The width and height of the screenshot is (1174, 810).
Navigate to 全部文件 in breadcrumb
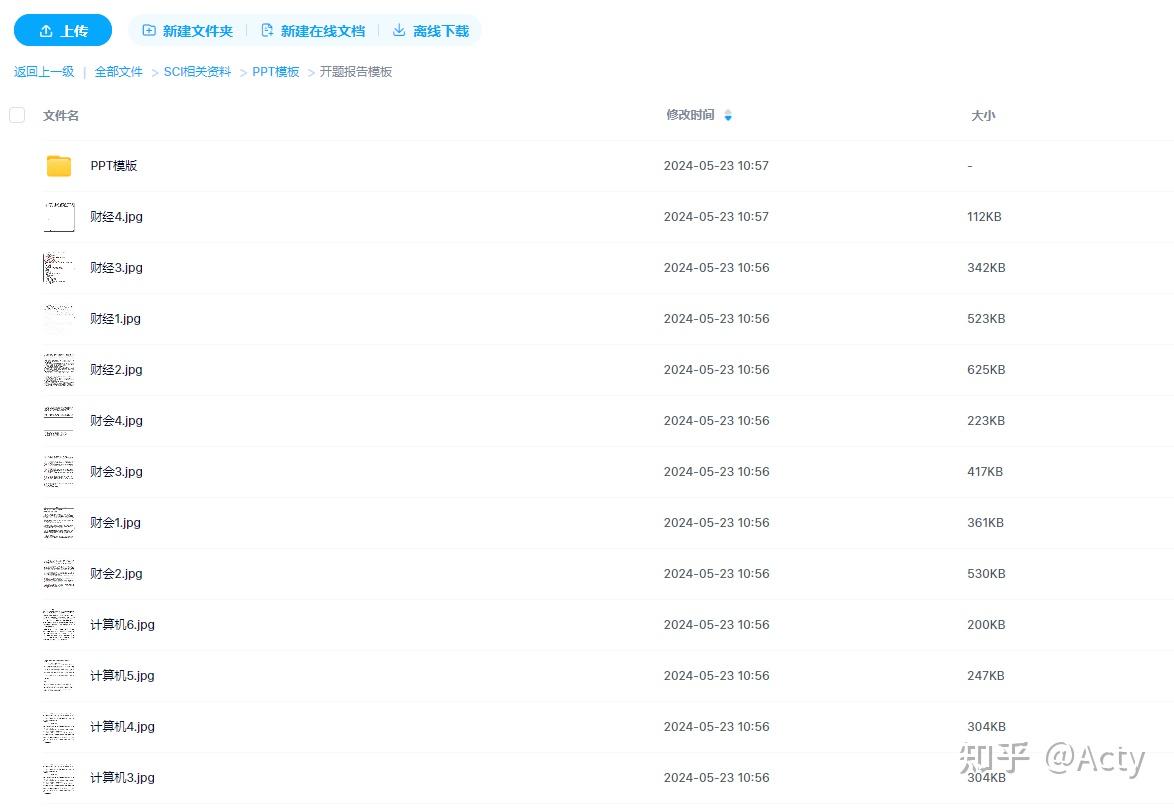tap(118, 72)
